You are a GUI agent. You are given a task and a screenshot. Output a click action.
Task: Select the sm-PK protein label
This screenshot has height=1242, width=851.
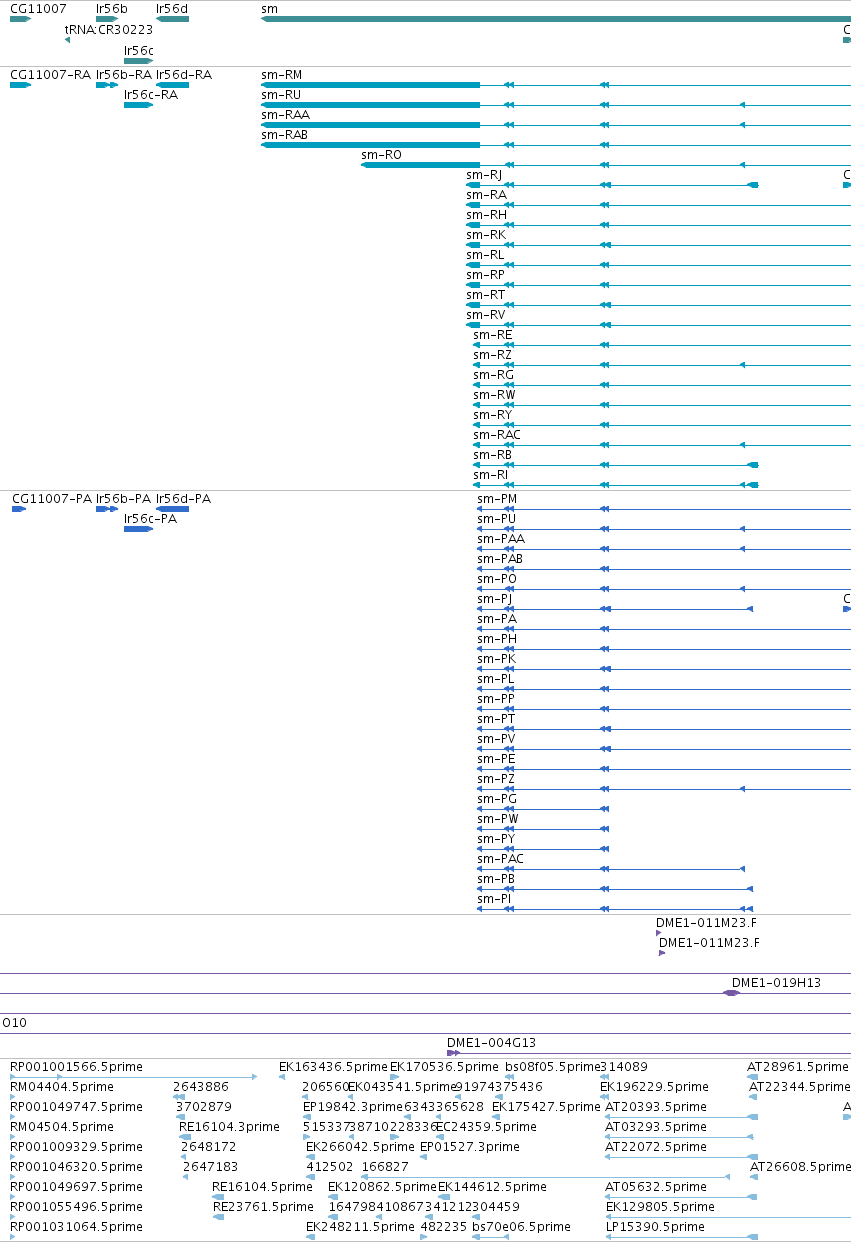point(496,659)
